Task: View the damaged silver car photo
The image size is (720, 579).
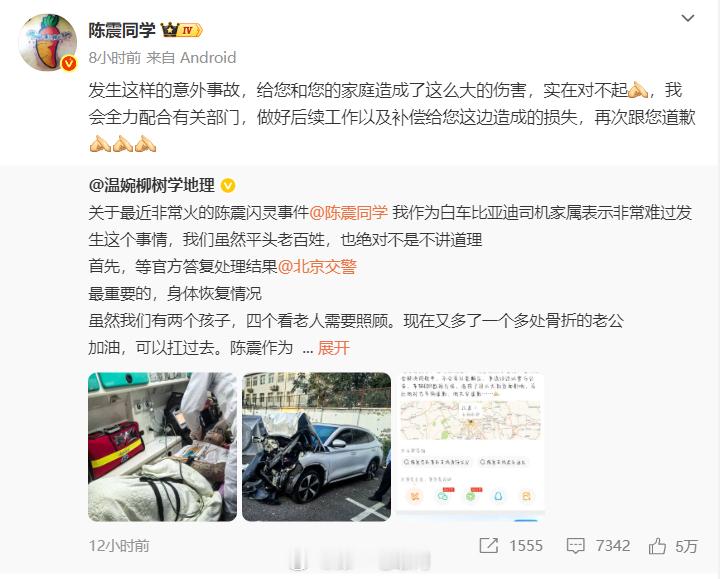Action: point(316,447)
